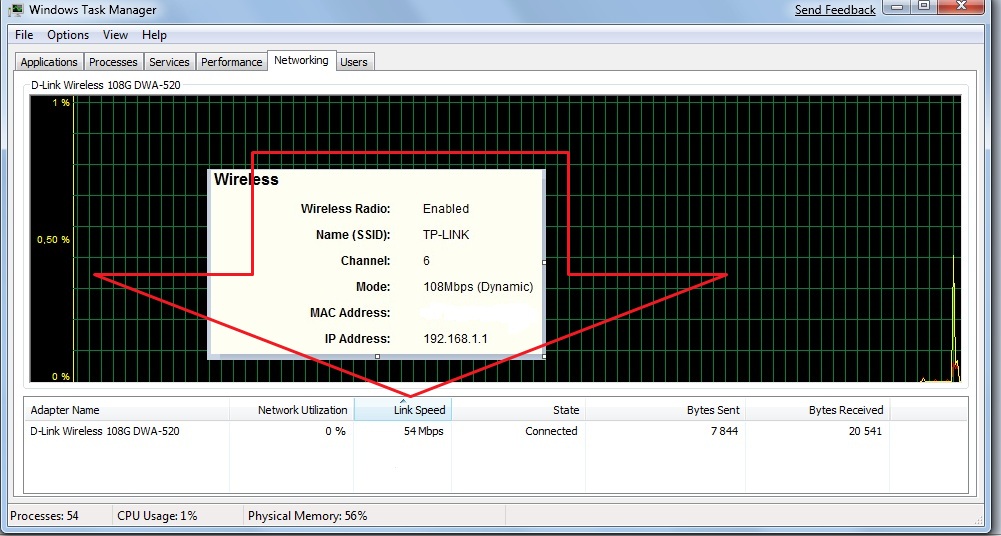Sort by Adapter Name column header
This screenshot has height=536, width=1001.
click(x=126, y=410)
